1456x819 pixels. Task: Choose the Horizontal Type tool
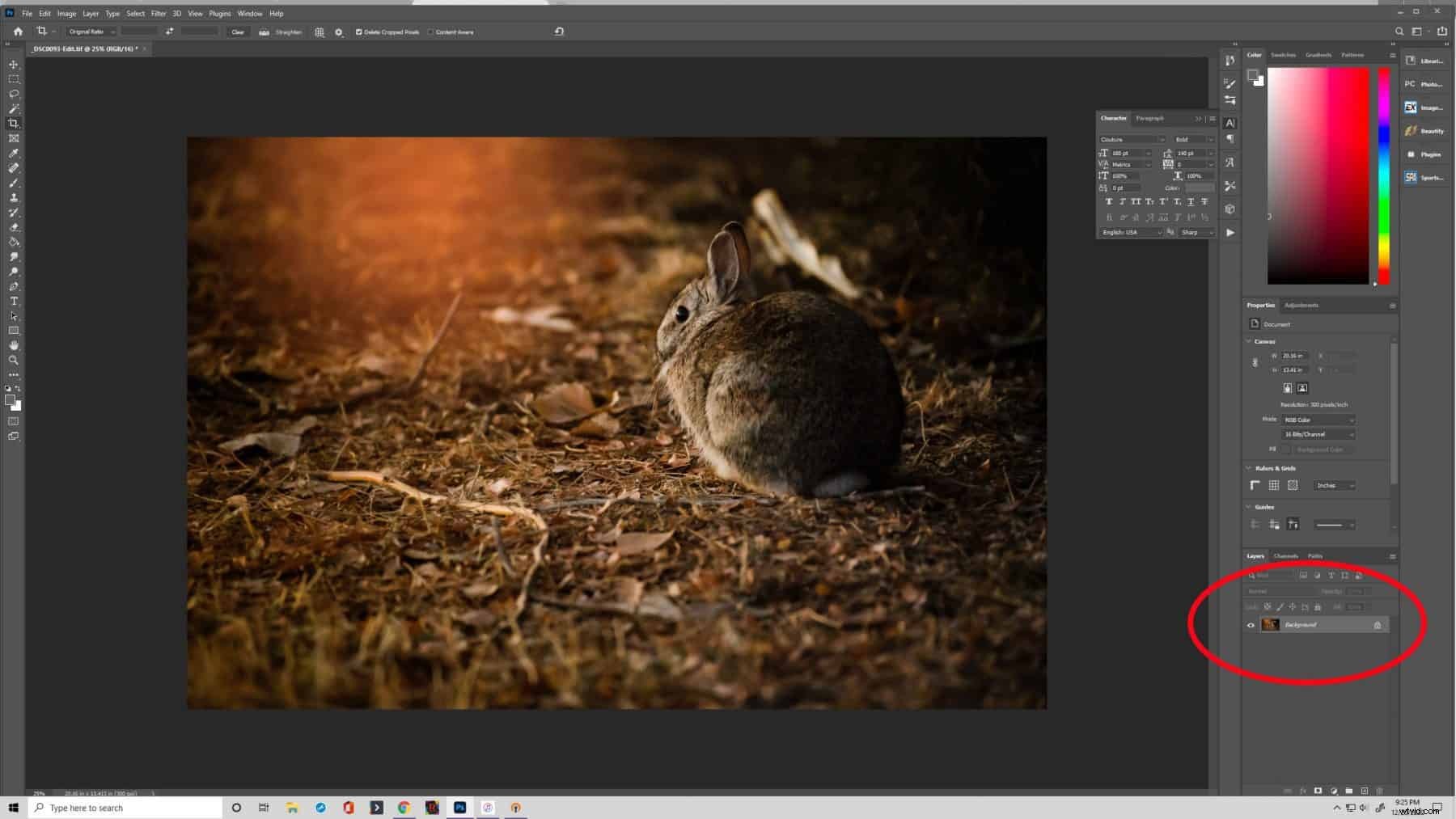[x=14, y=301]
